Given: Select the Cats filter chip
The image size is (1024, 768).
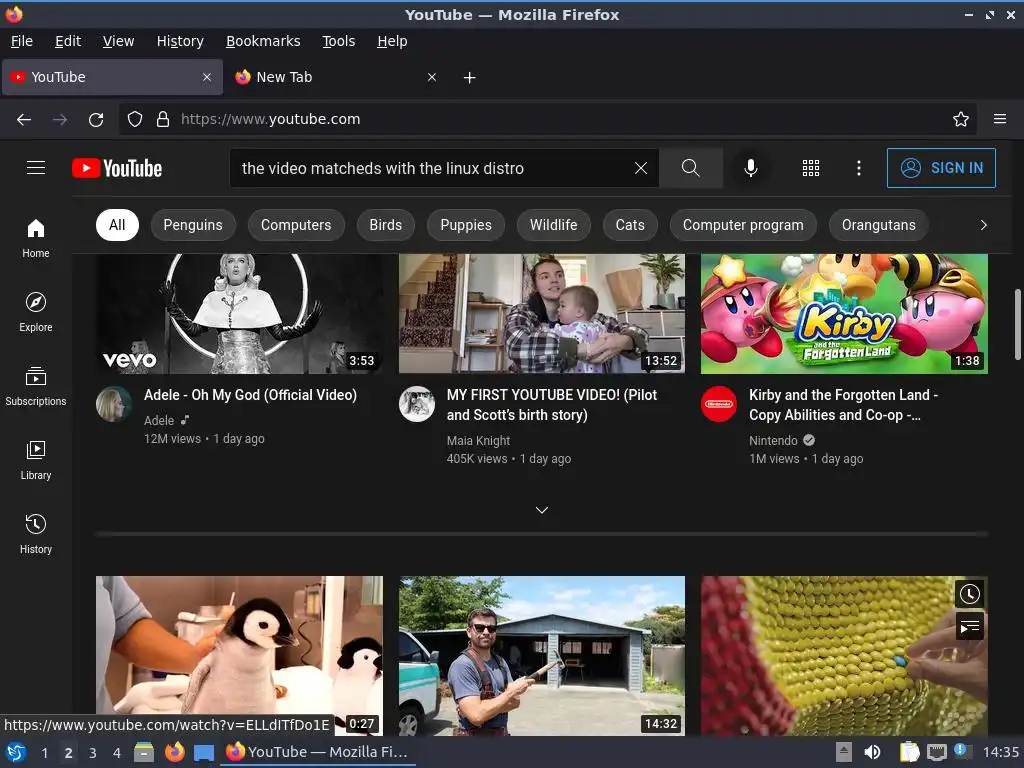Looking at the screenshot, I should coord(630,225).
